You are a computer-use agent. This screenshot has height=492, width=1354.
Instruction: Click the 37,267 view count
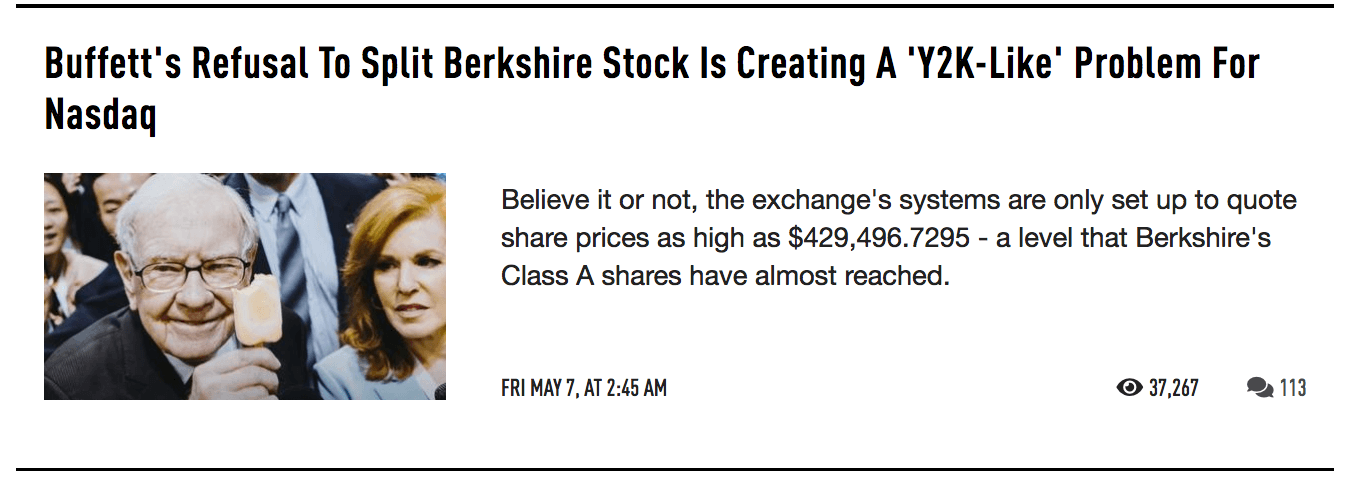pyautogui.click(x=1174, y=388)
